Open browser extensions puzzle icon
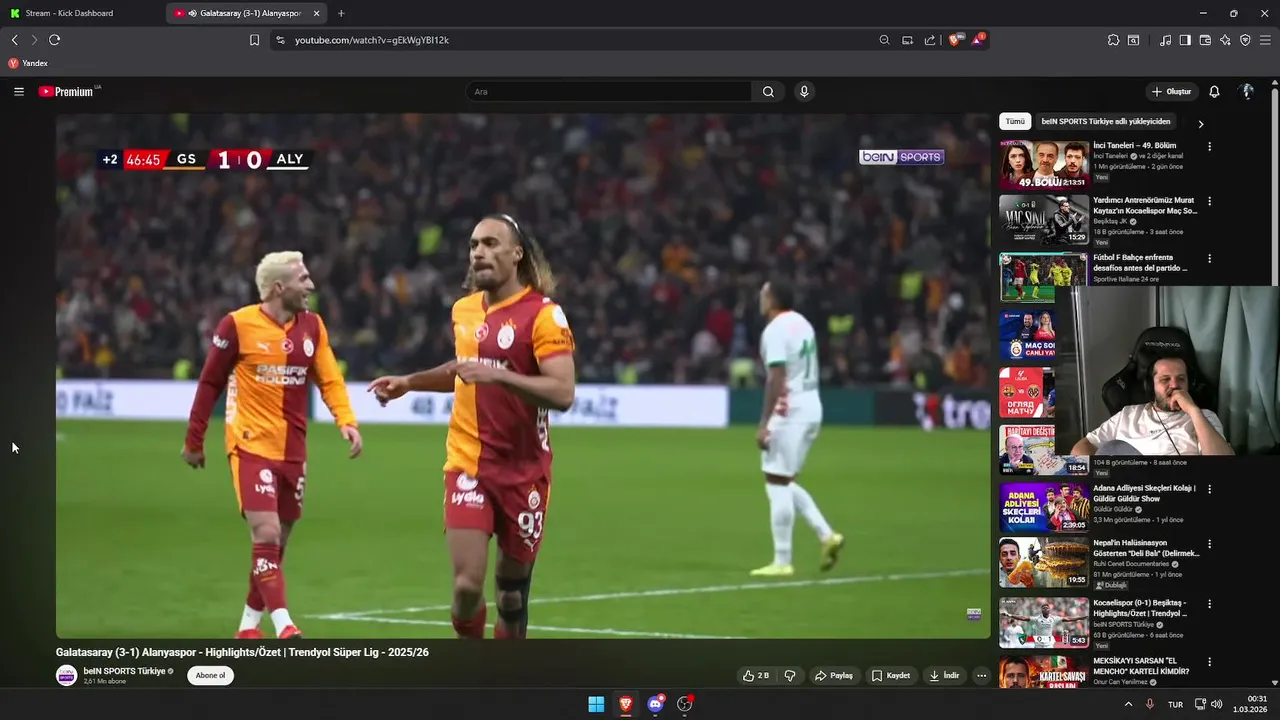 click(1113, 40)
